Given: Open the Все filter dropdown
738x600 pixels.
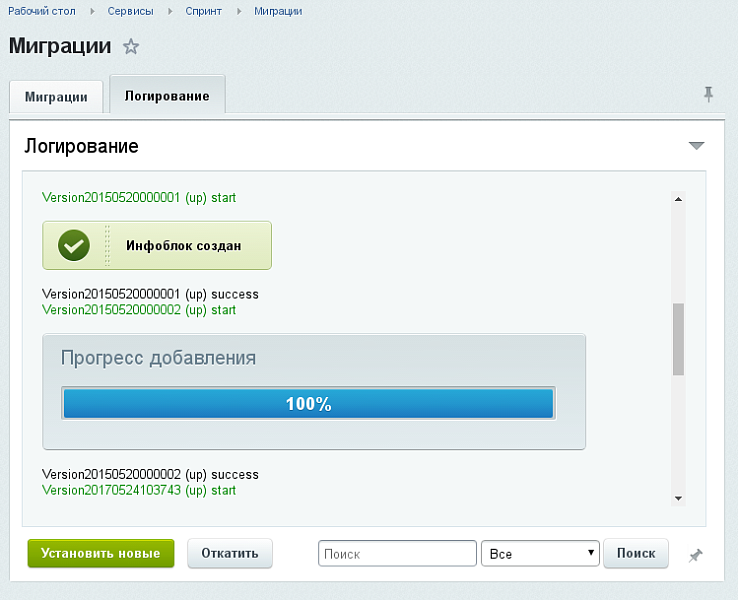Looking at the screenshot, I should 540,553.
